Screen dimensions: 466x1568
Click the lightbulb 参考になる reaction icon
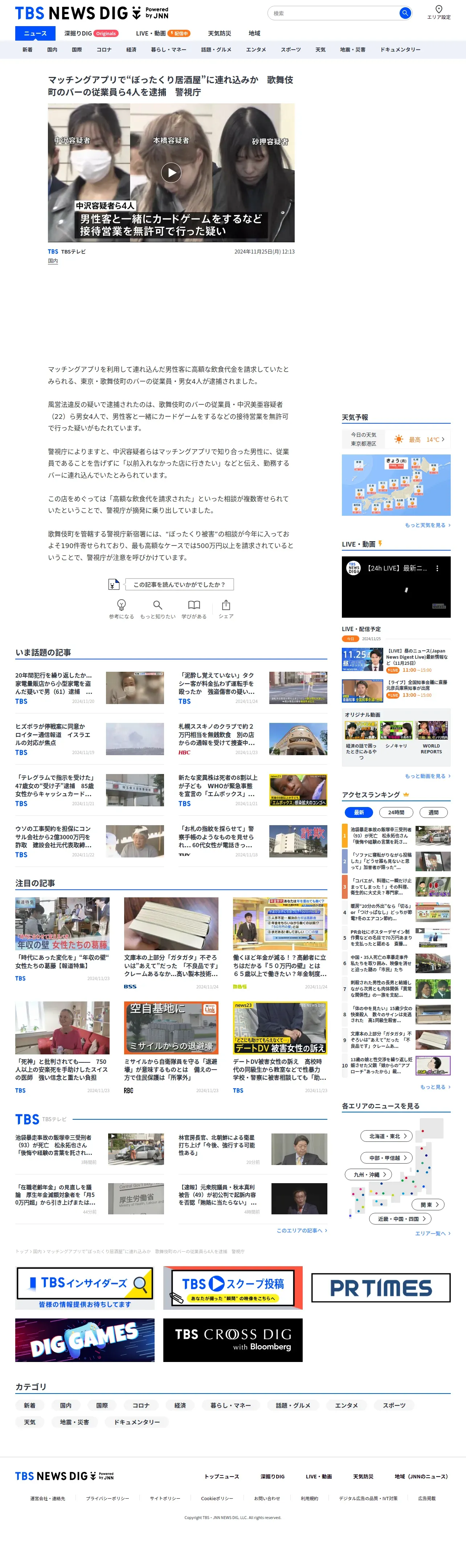(121, 604)
